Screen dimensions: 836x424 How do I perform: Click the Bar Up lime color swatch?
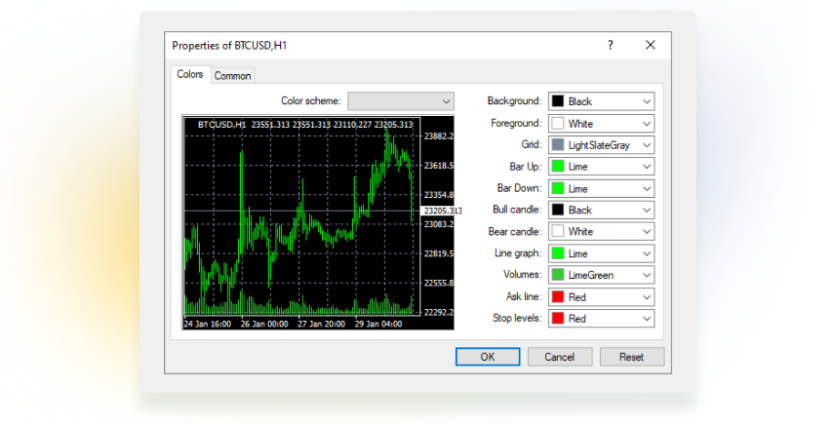[x=557, y=166]
